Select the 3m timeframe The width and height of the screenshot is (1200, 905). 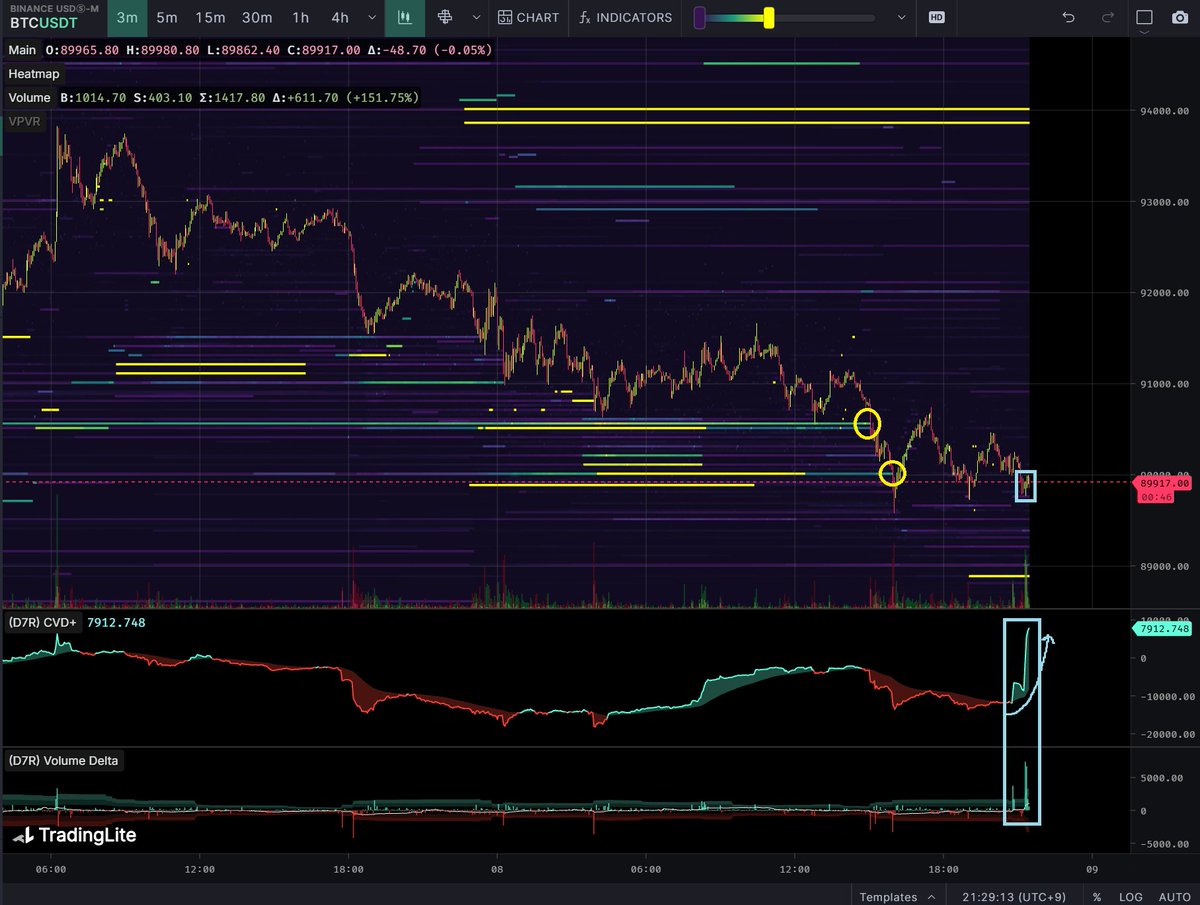(127, 17)
